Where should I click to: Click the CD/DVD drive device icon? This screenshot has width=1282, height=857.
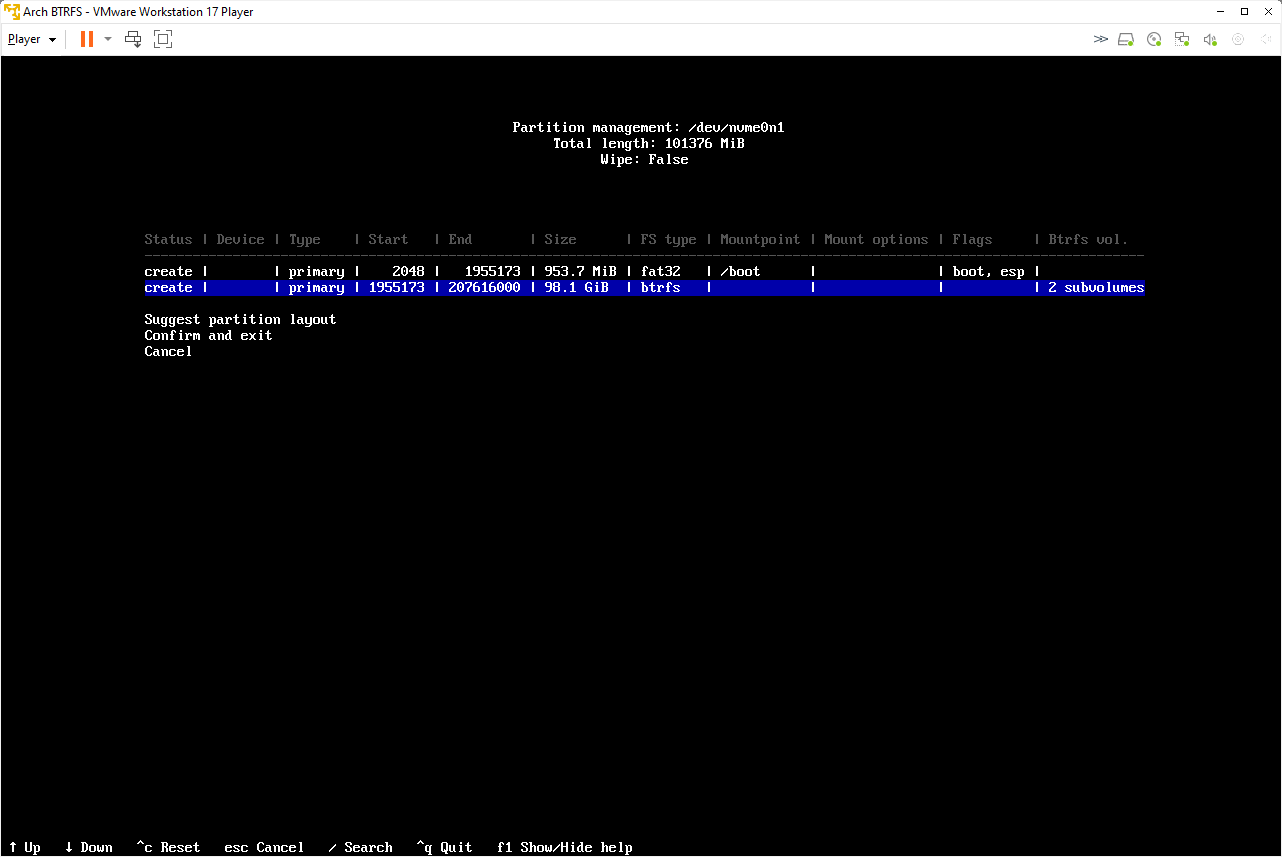pyautogui.click(x=1154, y=39)
